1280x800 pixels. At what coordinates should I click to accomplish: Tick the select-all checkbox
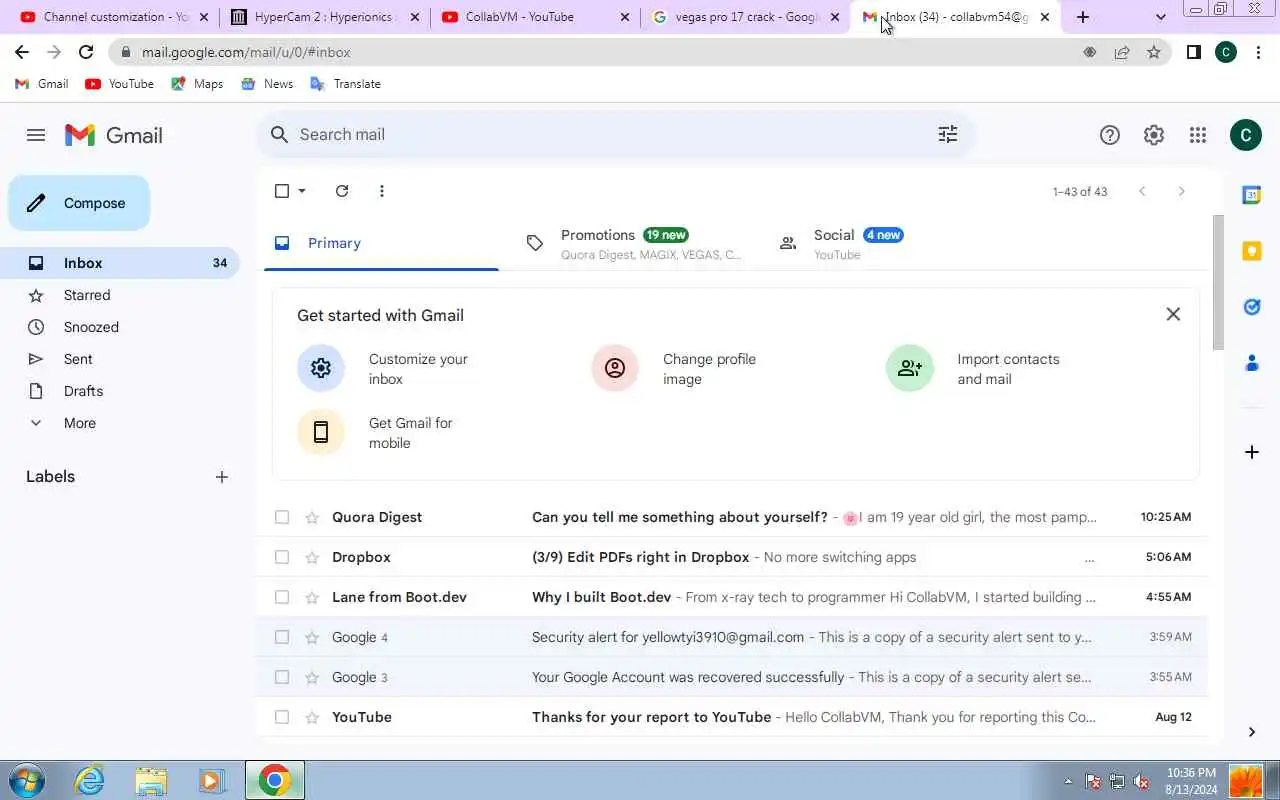tap(282, 191)
